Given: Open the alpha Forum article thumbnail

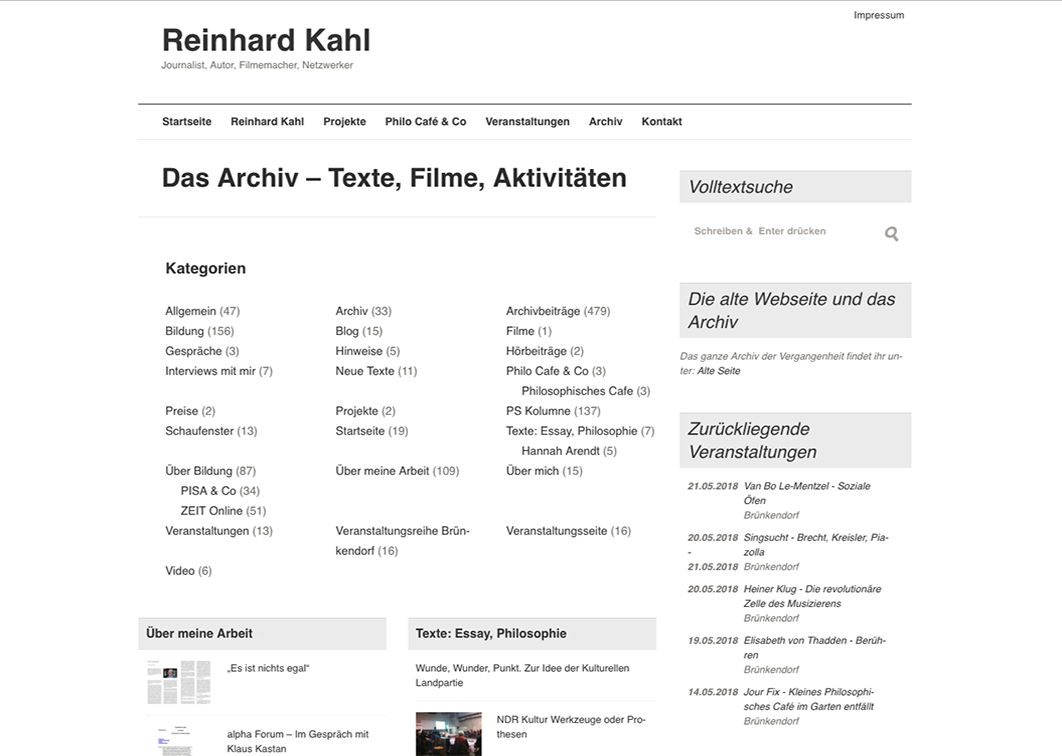Looking at the screenshot, I should [179, 739].
